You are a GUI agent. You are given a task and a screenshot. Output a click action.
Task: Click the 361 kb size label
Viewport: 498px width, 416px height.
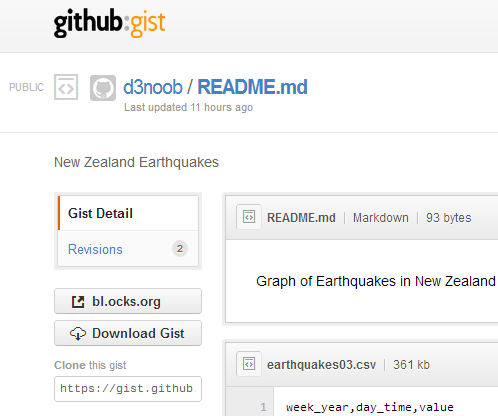pos(411,365)
